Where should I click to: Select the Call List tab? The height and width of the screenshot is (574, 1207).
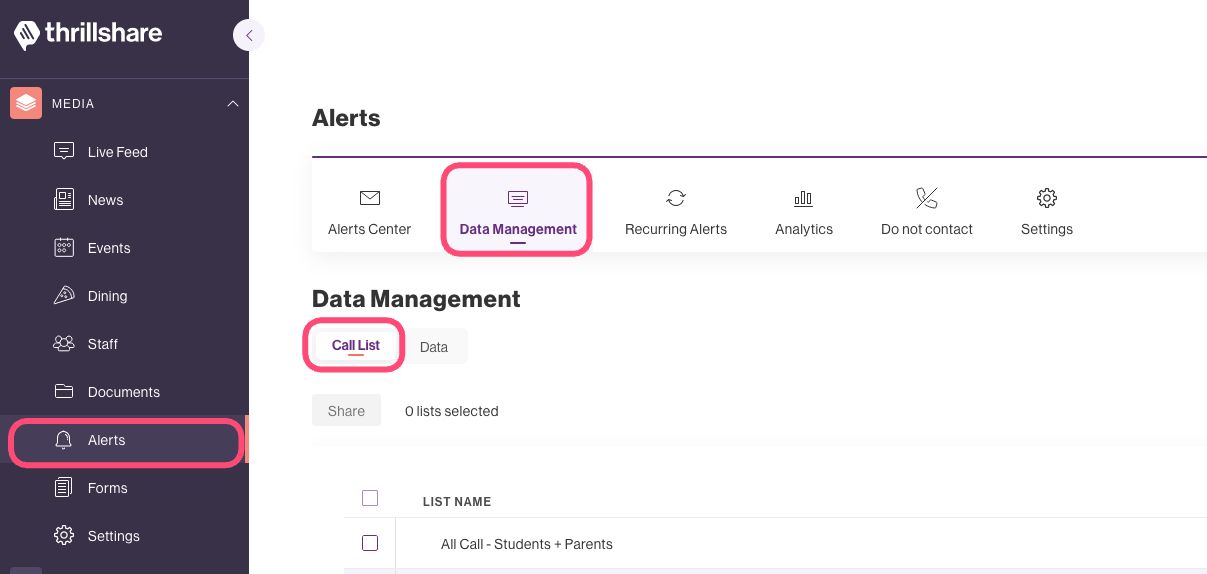coord(356,346)
